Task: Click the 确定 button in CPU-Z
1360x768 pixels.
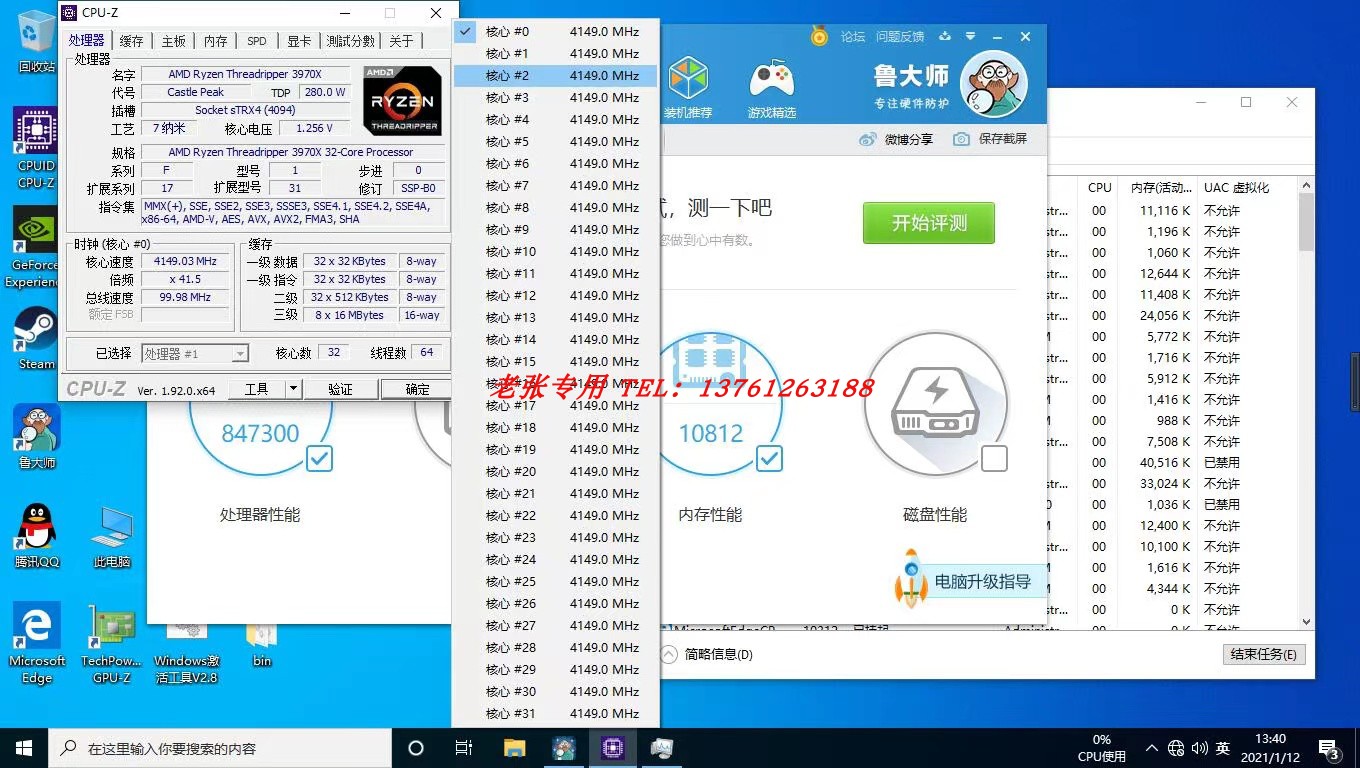Action: click(x=417, y=389)
